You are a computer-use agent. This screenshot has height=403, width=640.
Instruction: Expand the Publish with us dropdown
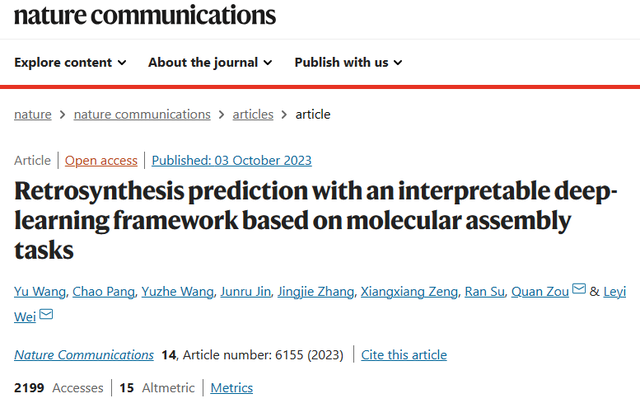[x=348, y=62]
